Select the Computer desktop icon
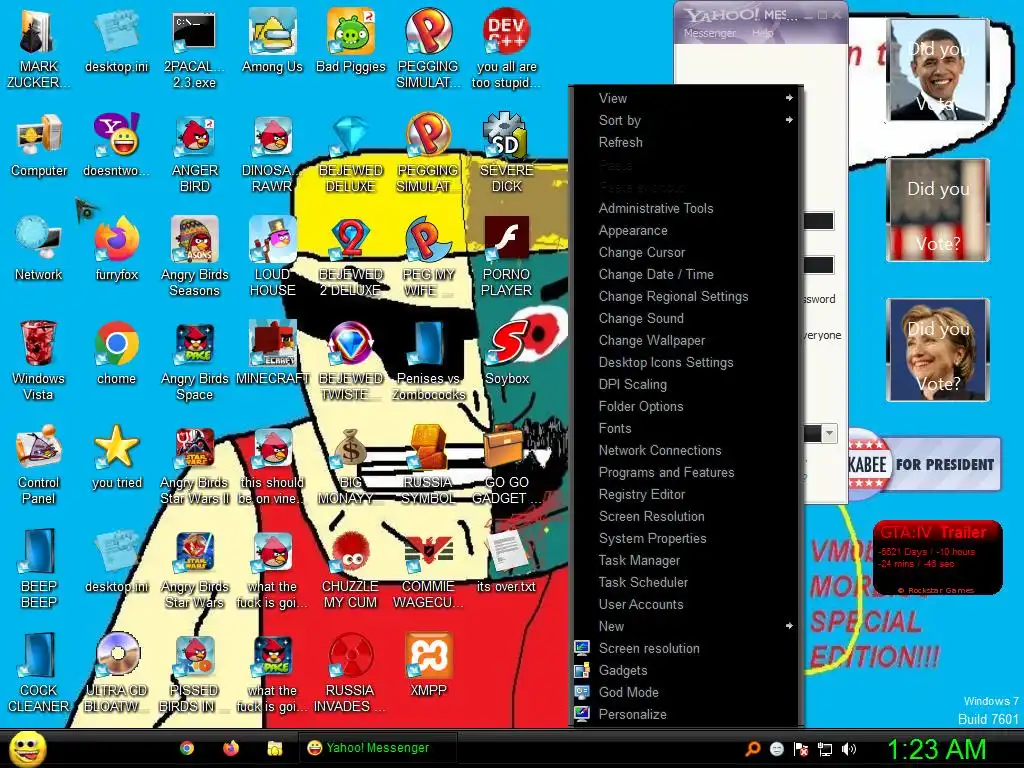 pyautogui.click(x=39, y=145)
